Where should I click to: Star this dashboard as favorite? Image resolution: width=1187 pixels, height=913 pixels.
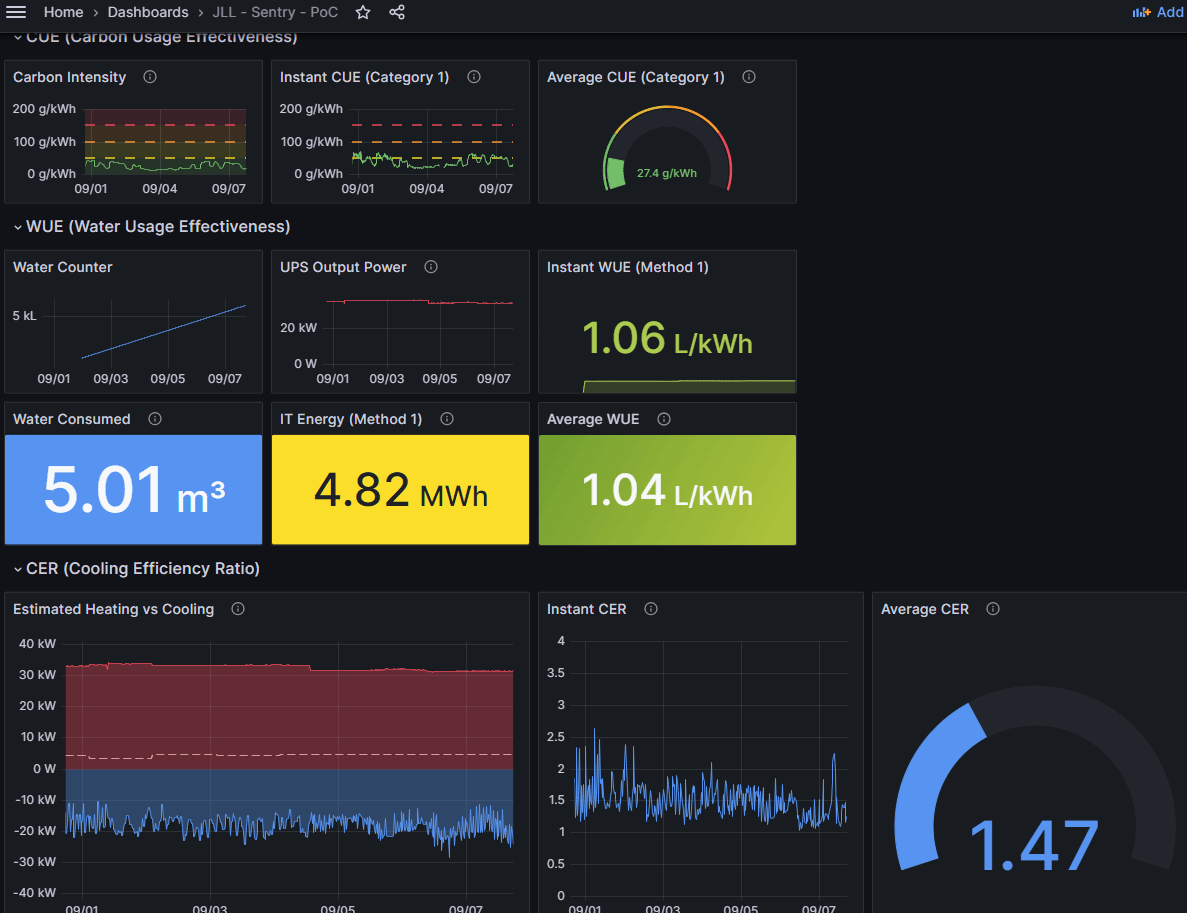pyautogui.click(x=363, y=12)
